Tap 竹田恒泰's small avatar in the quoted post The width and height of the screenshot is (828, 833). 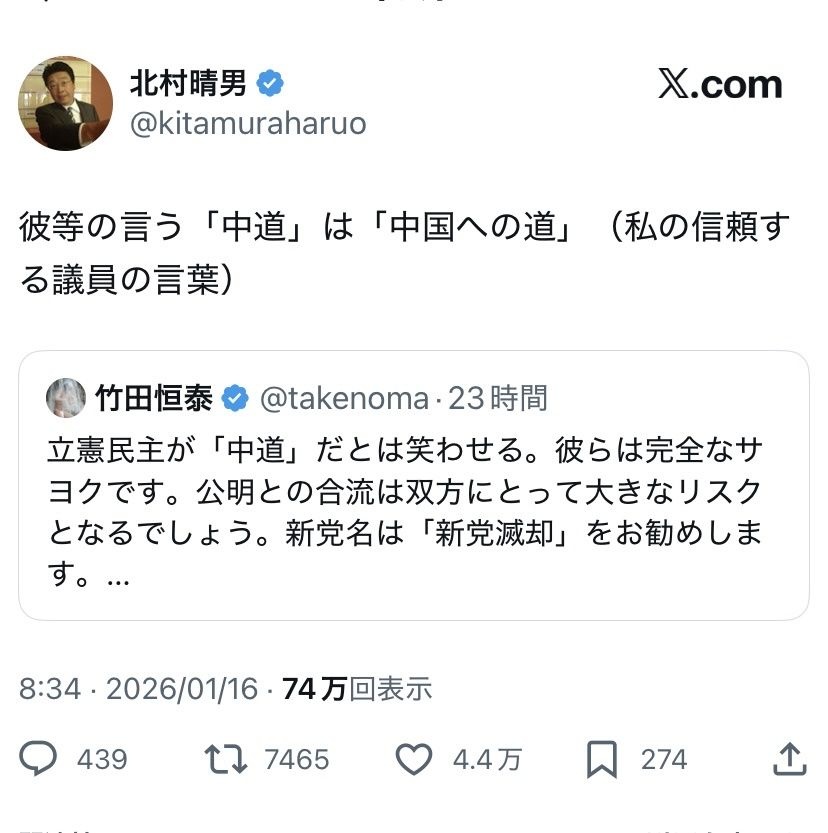point(66,399)
